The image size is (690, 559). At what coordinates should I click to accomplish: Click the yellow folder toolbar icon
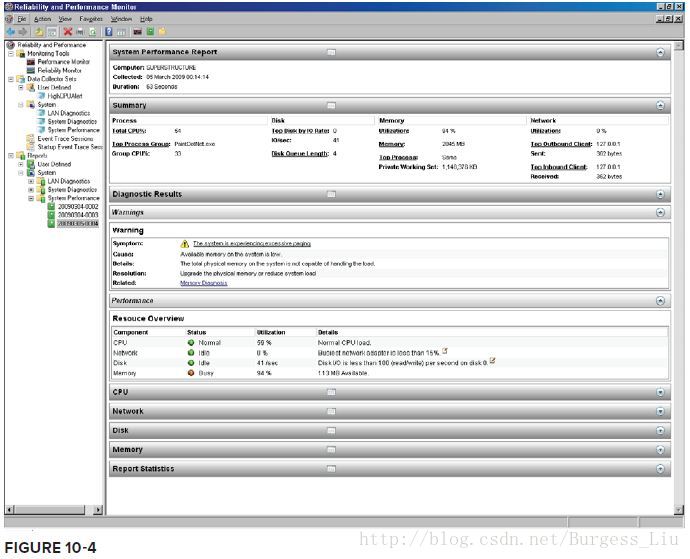162,32
